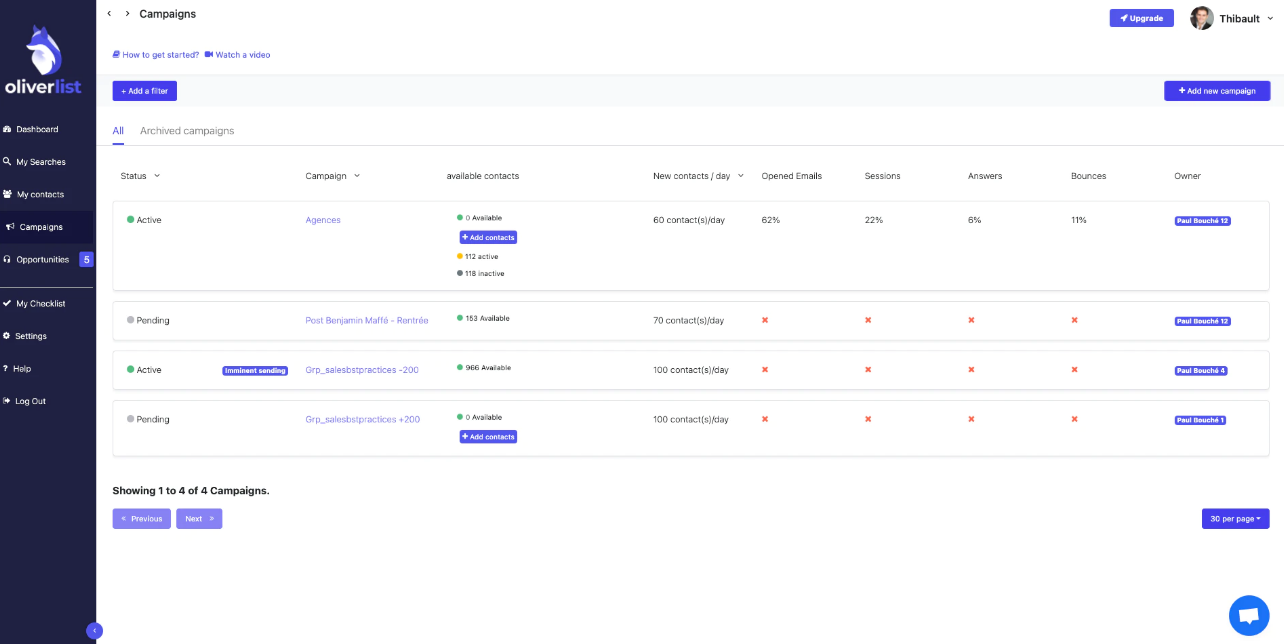
Task: Click the Dashboard icon in sidebar
Action: pos(7,130)
